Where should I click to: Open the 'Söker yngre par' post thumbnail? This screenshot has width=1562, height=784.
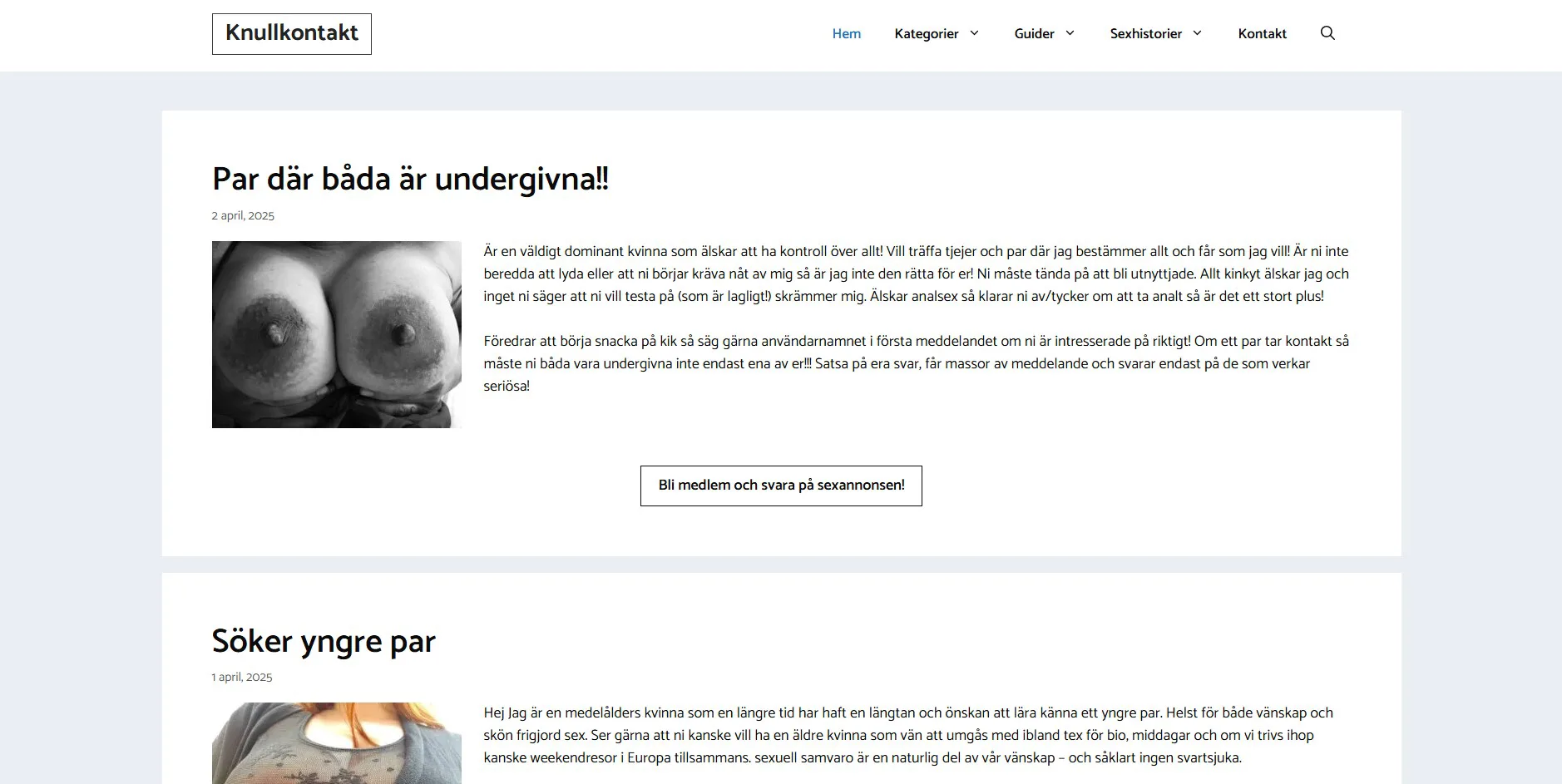click(x=337, y=742)
